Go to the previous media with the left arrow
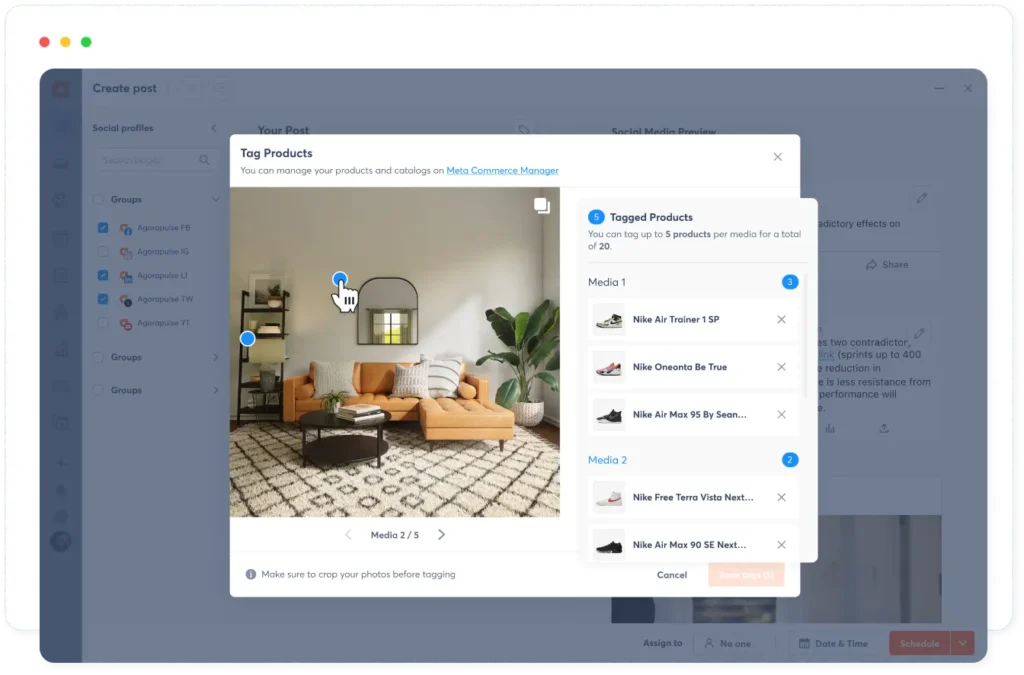The width and height of the screenshot is (1024, 675). [348, 535]
